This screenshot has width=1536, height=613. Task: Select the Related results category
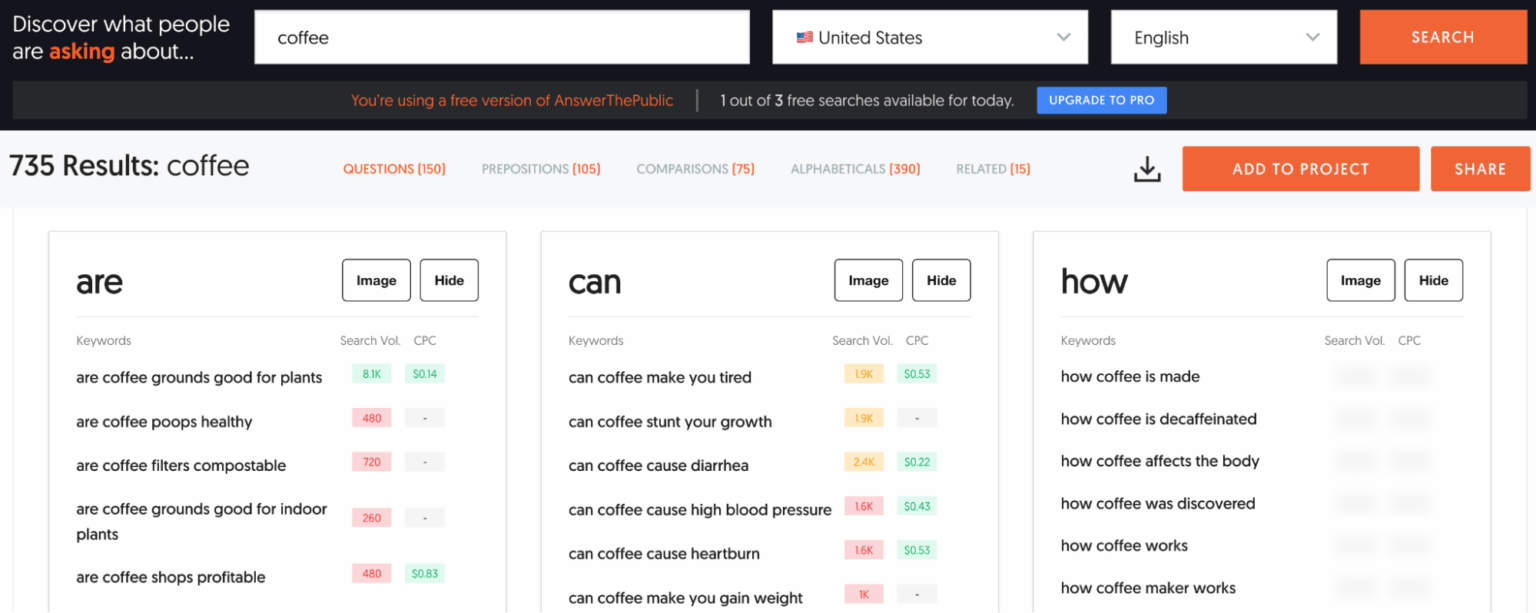click(x=992, y=168)
